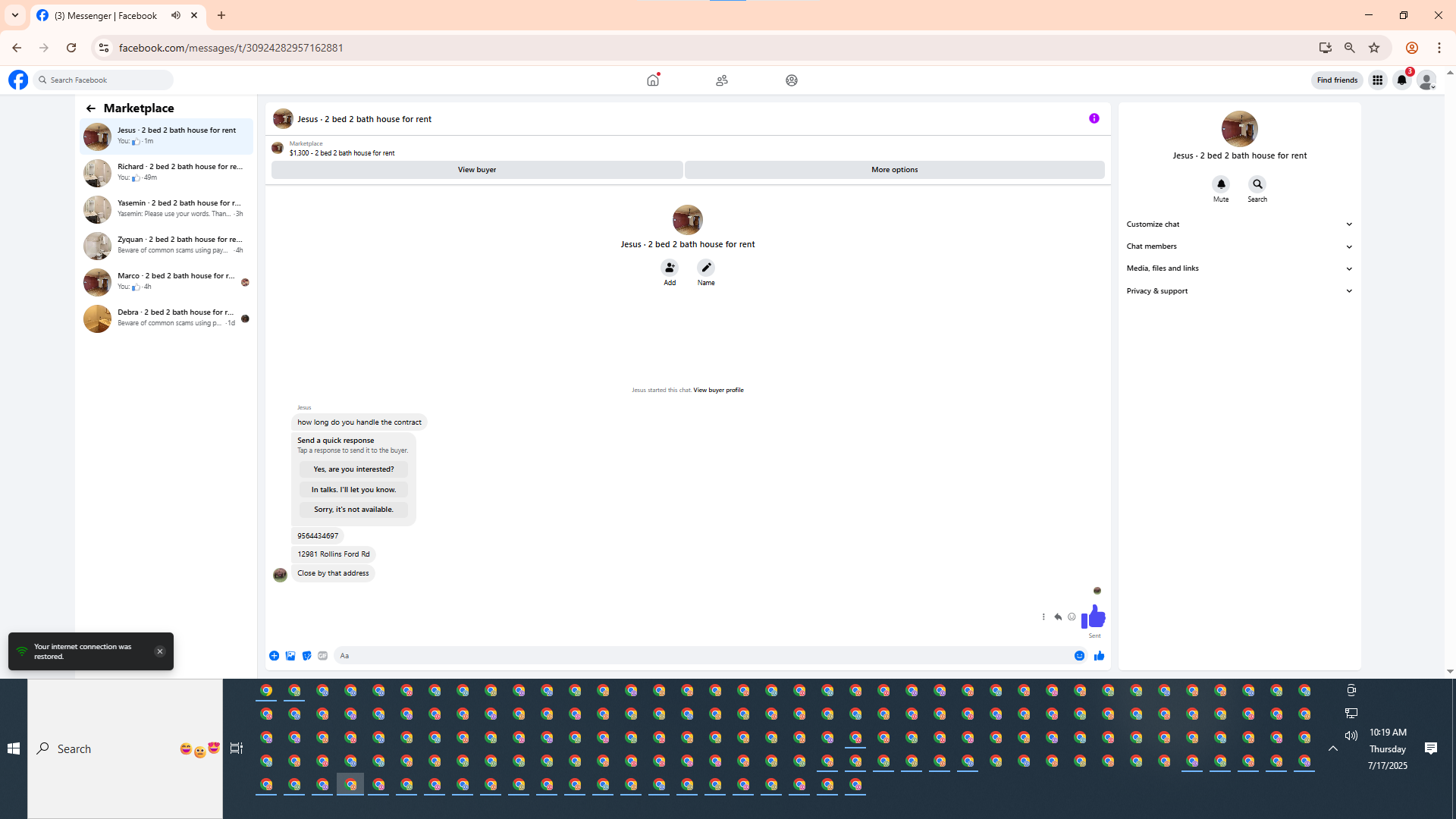Viewport: 1456px width, 819px height.
Task: Click the attach photo icon
Action: (290, 656)
